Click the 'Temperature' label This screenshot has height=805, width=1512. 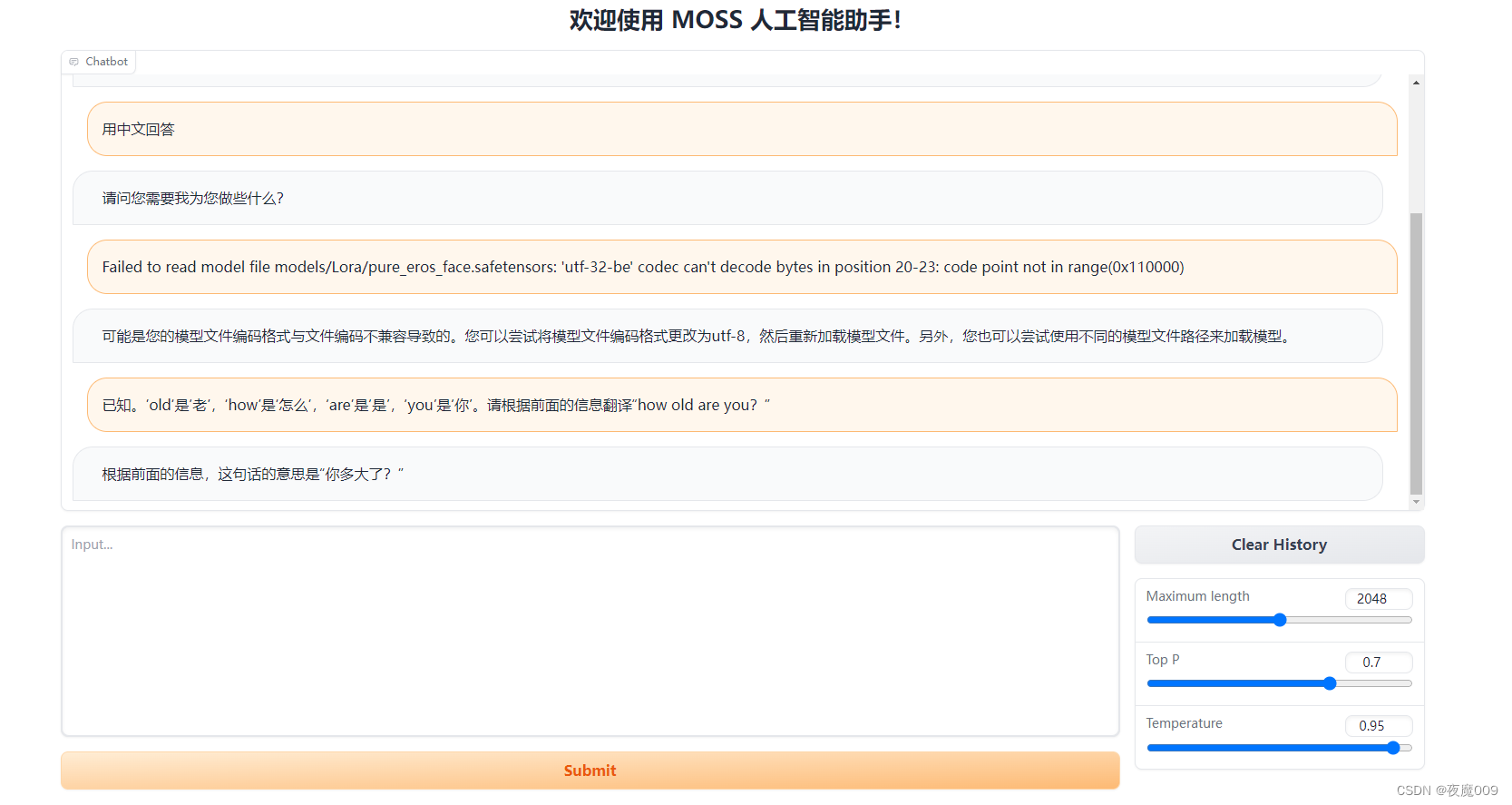pyautogui.click(x=1184, y=723)
